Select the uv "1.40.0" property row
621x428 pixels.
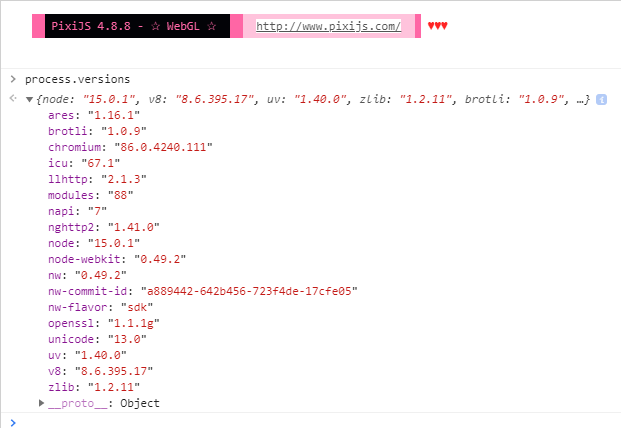(87, 355)
